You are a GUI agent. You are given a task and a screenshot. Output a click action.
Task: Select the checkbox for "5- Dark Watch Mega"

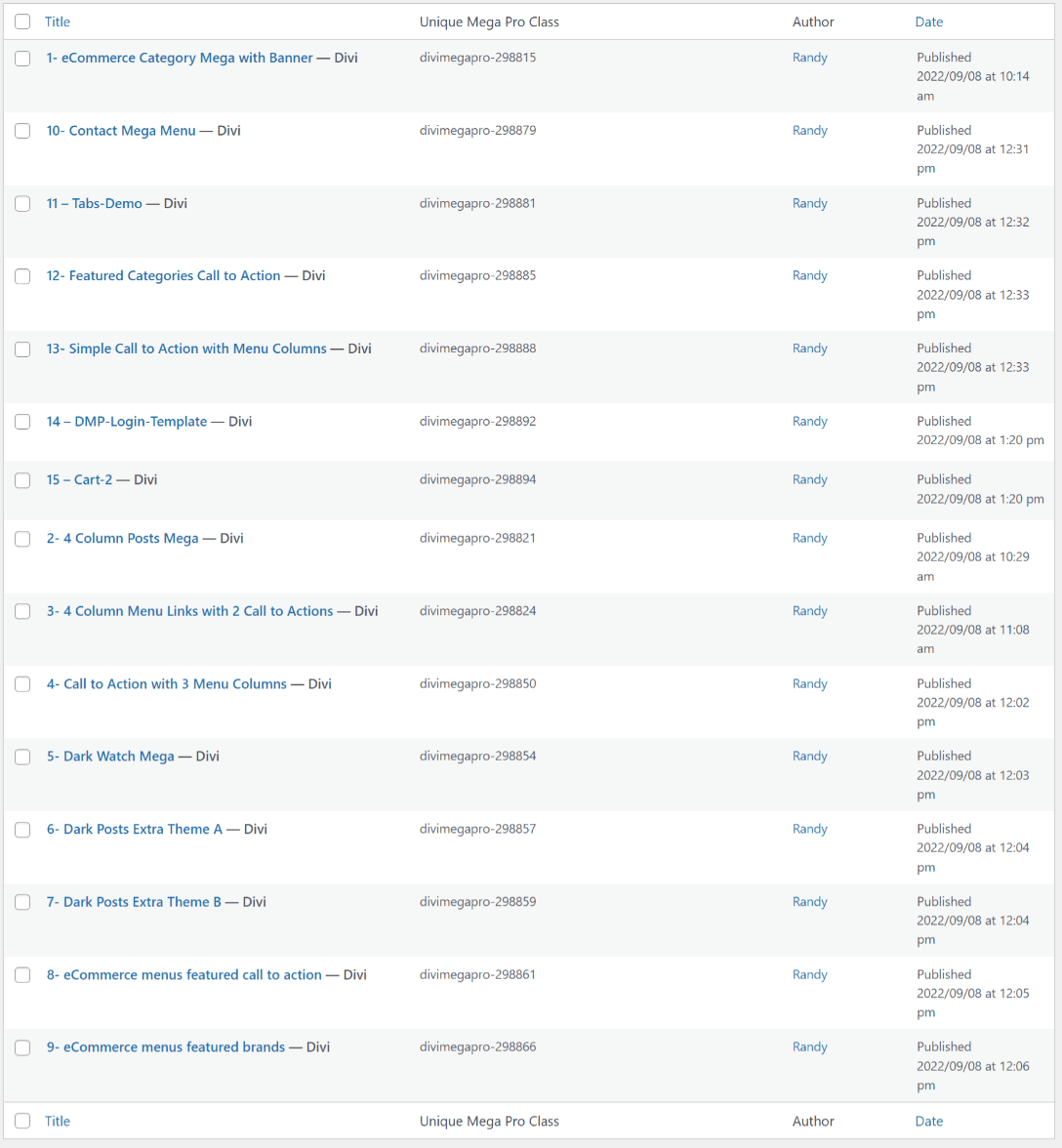22,757
